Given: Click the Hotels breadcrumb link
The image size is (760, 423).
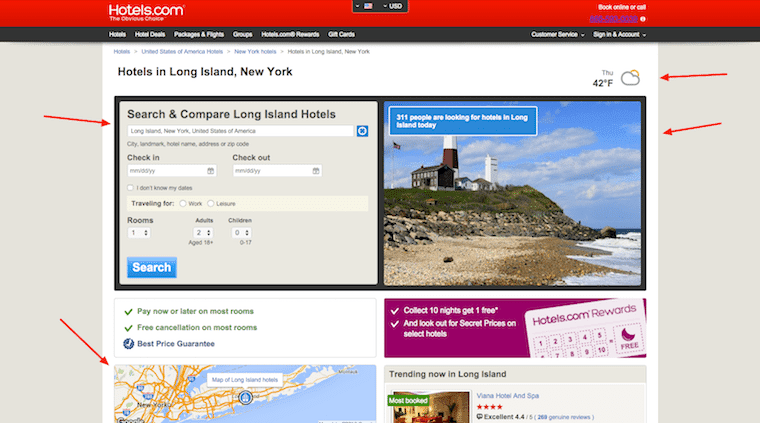Looking at the screenshot, I should pos(122,51).
